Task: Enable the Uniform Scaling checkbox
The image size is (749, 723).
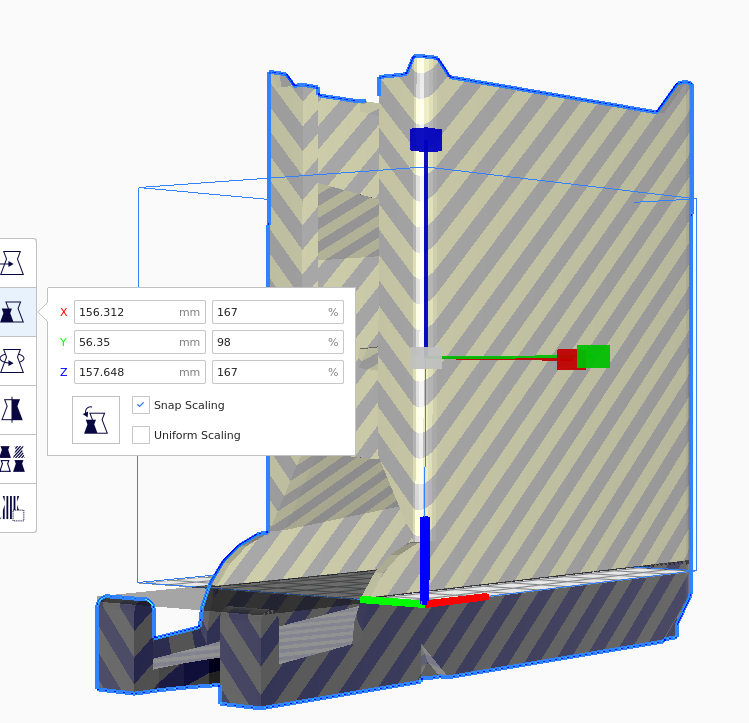Action: click(x=140, y=435)
